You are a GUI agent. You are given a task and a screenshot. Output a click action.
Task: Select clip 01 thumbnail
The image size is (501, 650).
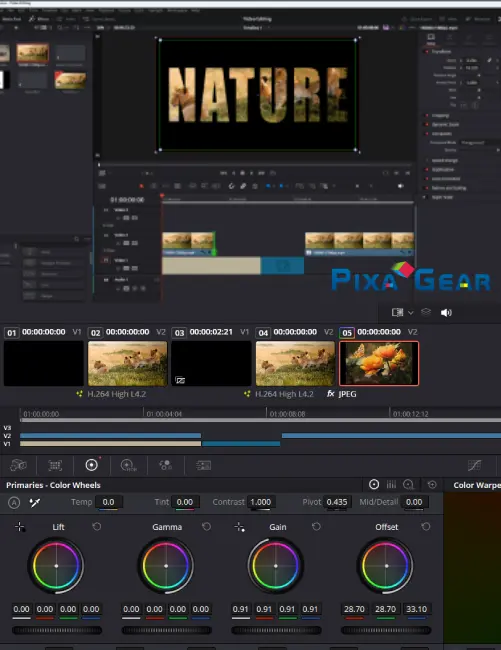(x=44, y=363)
